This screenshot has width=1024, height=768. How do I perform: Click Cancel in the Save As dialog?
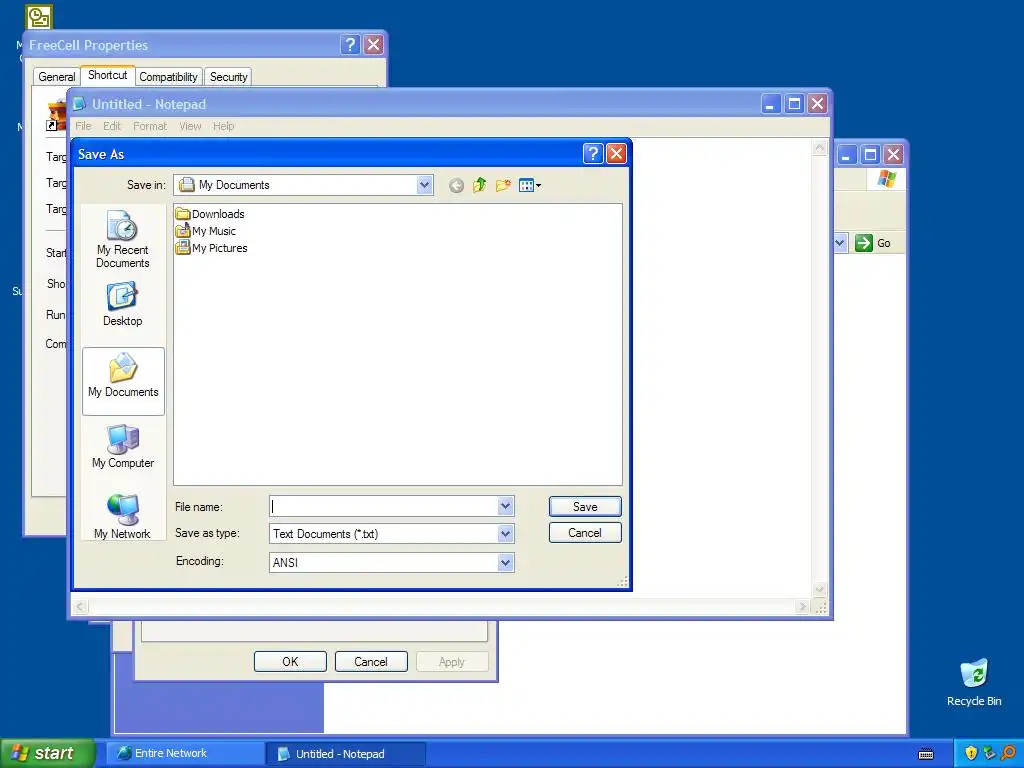coord(585,533)
